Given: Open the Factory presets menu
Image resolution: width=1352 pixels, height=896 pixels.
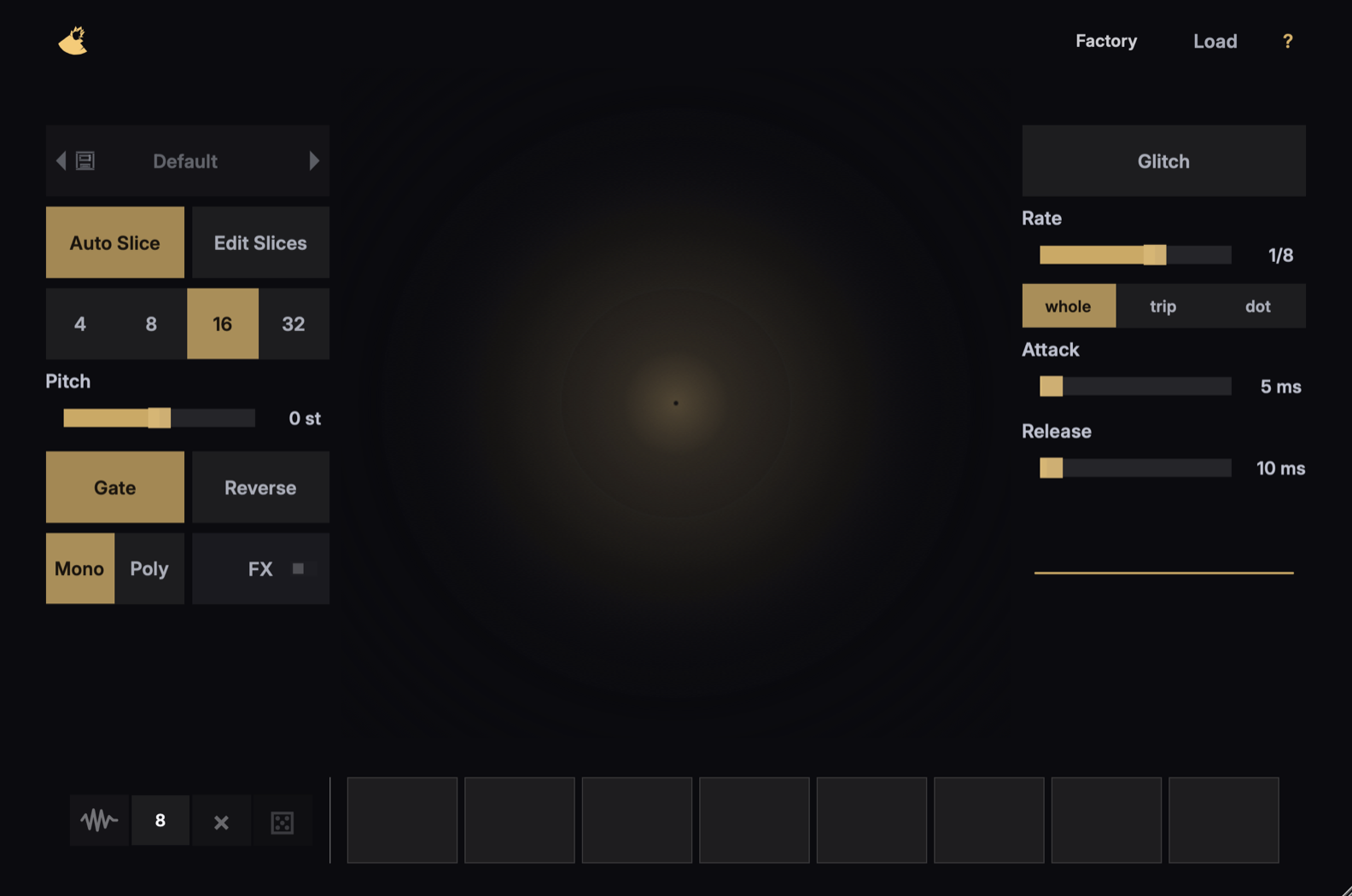Looking at the screenshot, I should pos(1106,41).
